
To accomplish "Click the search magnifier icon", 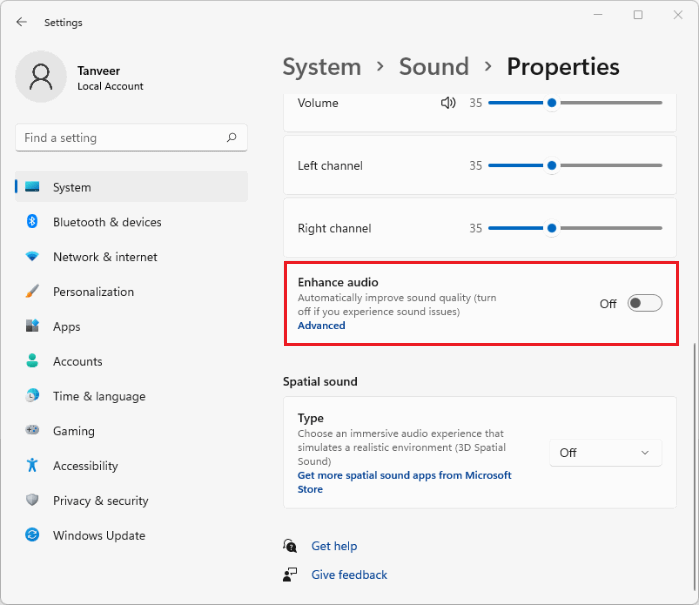I will coord(231,137).
